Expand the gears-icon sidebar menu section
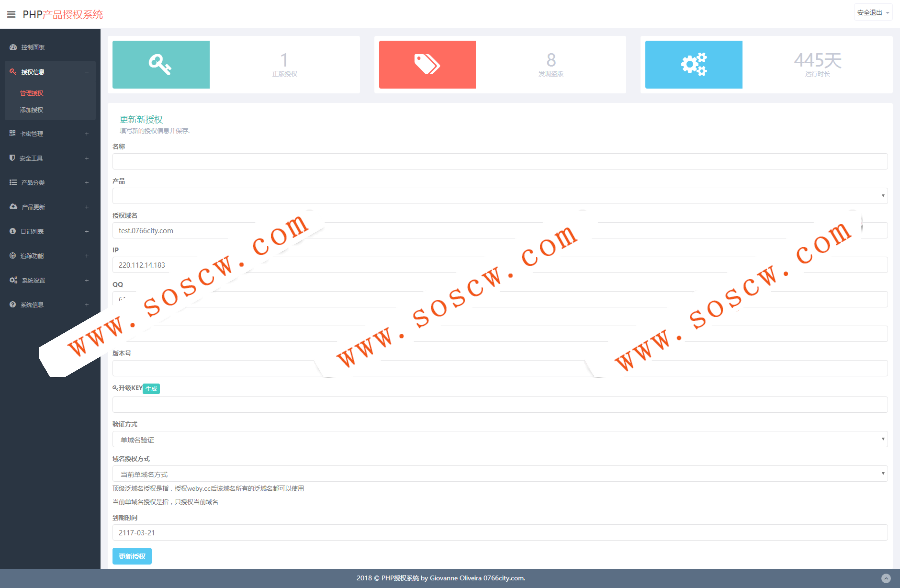 click(x=50, y=280)
